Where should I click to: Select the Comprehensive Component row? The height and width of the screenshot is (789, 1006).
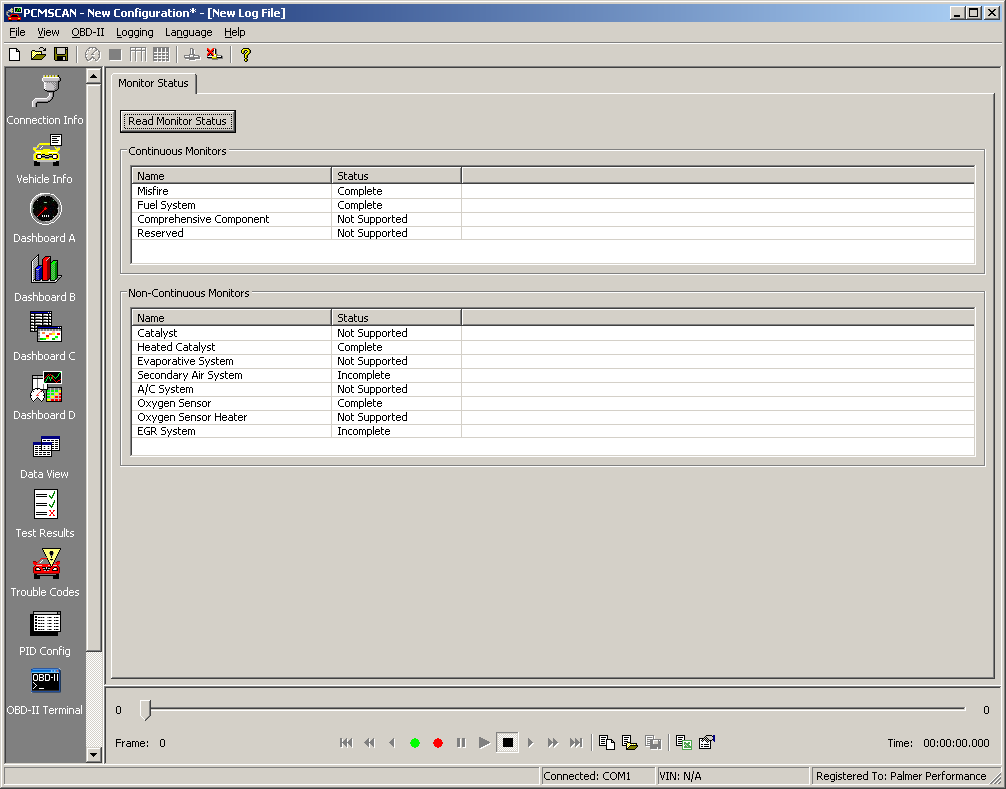click(x=553, y=219)
